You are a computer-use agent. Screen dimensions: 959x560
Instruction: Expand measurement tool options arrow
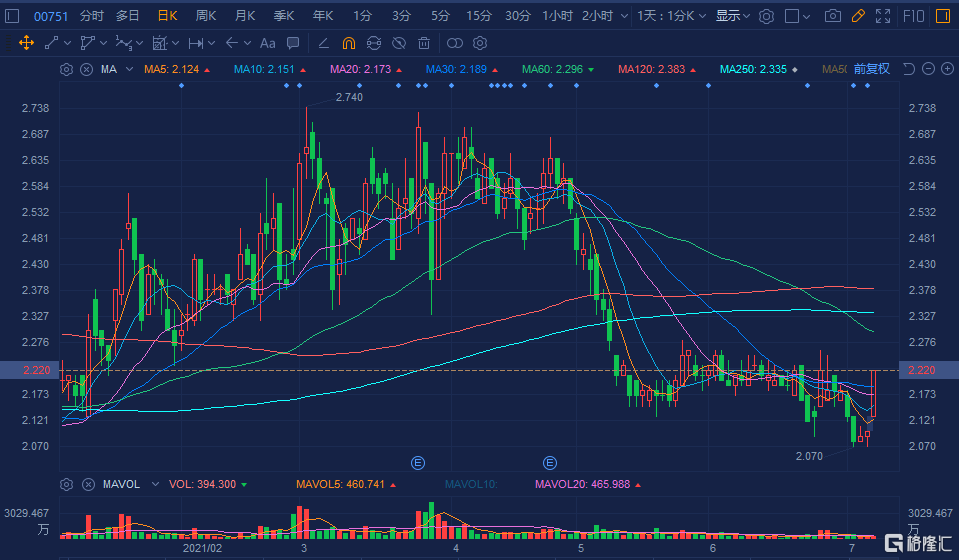tap(176, 43)
